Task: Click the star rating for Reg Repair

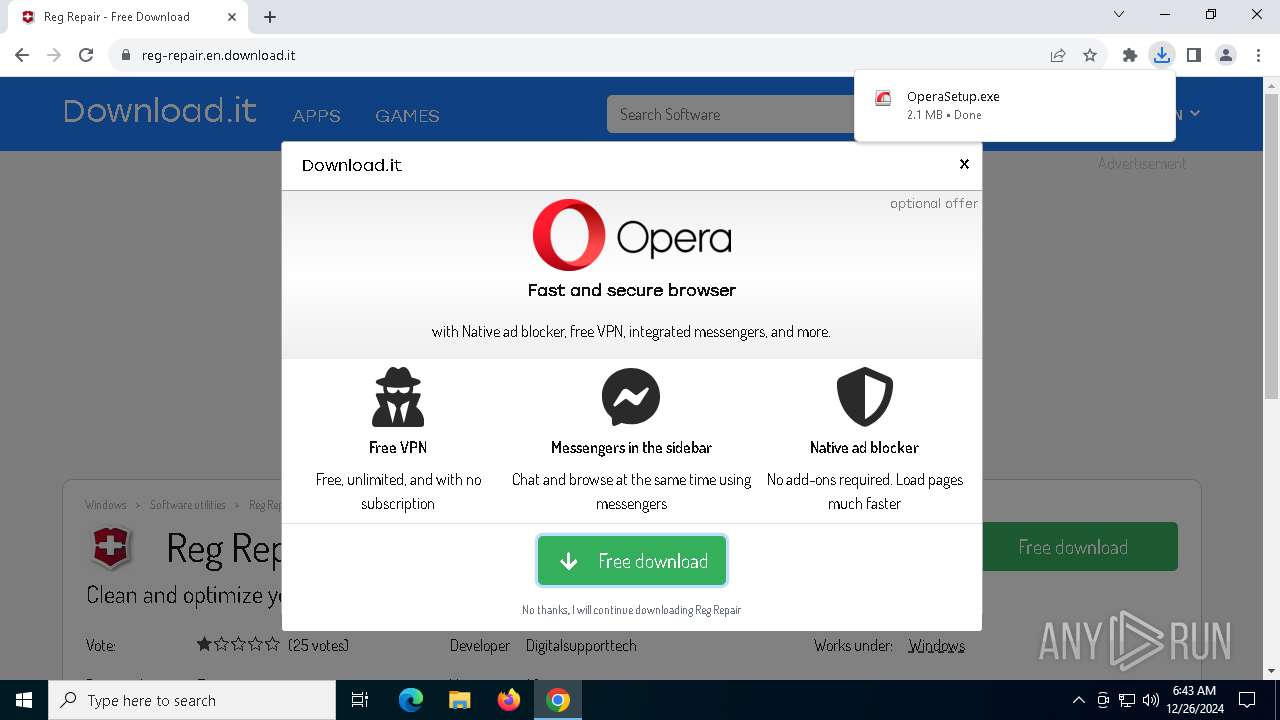Action: pyautogui.click(x=238, y=645)
